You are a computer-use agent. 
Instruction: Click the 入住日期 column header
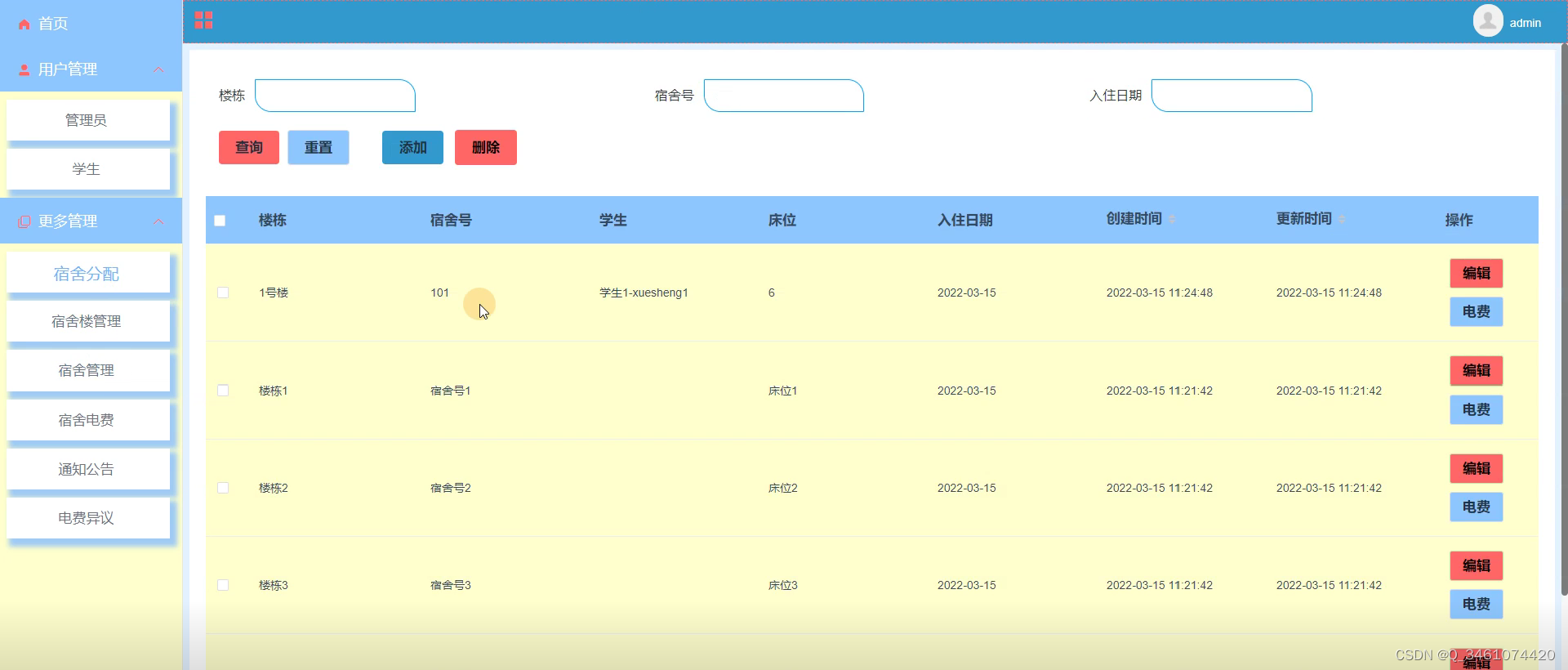[965, 220]
